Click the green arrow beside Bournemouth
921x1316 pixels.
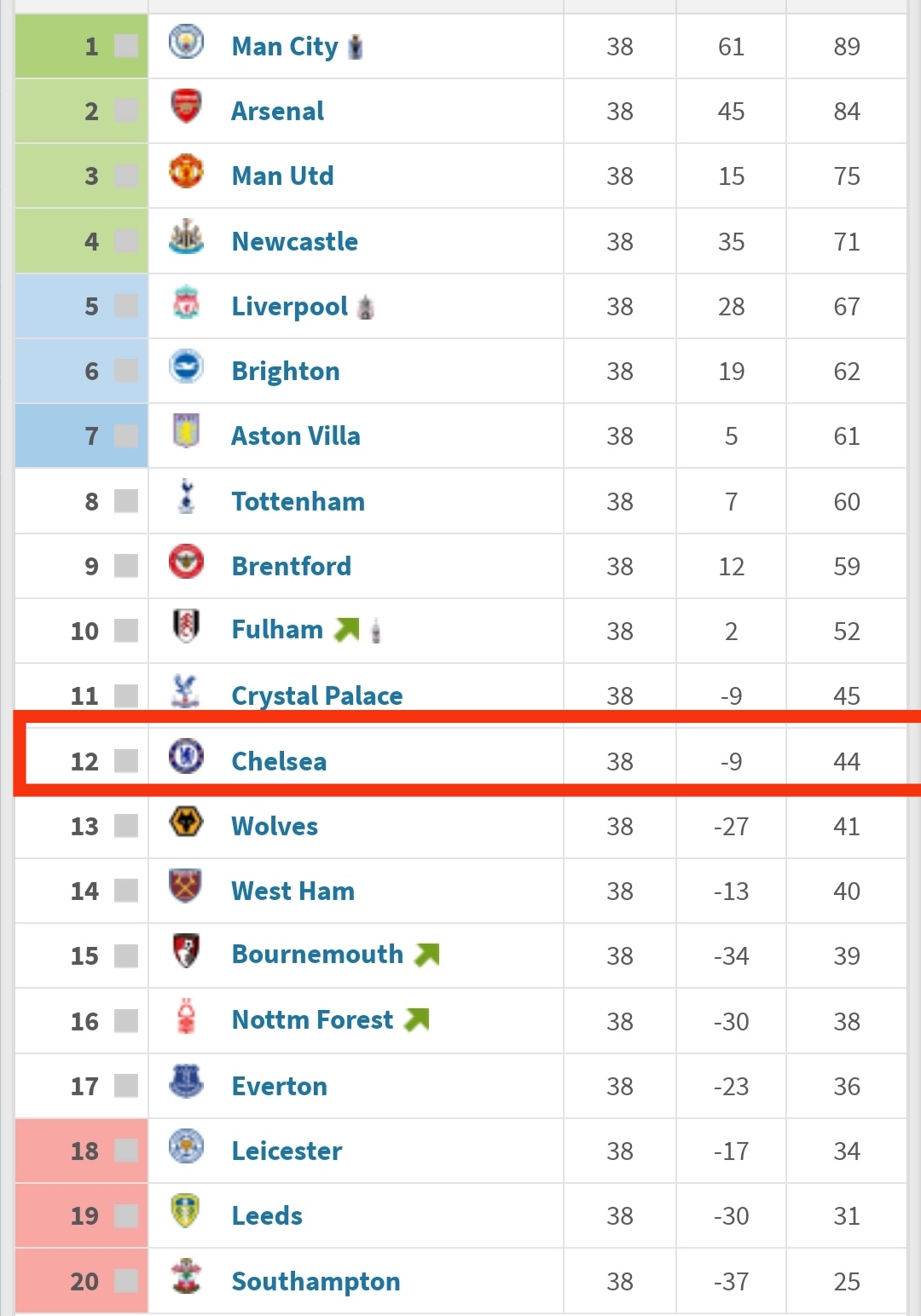[x=426, y=955]
